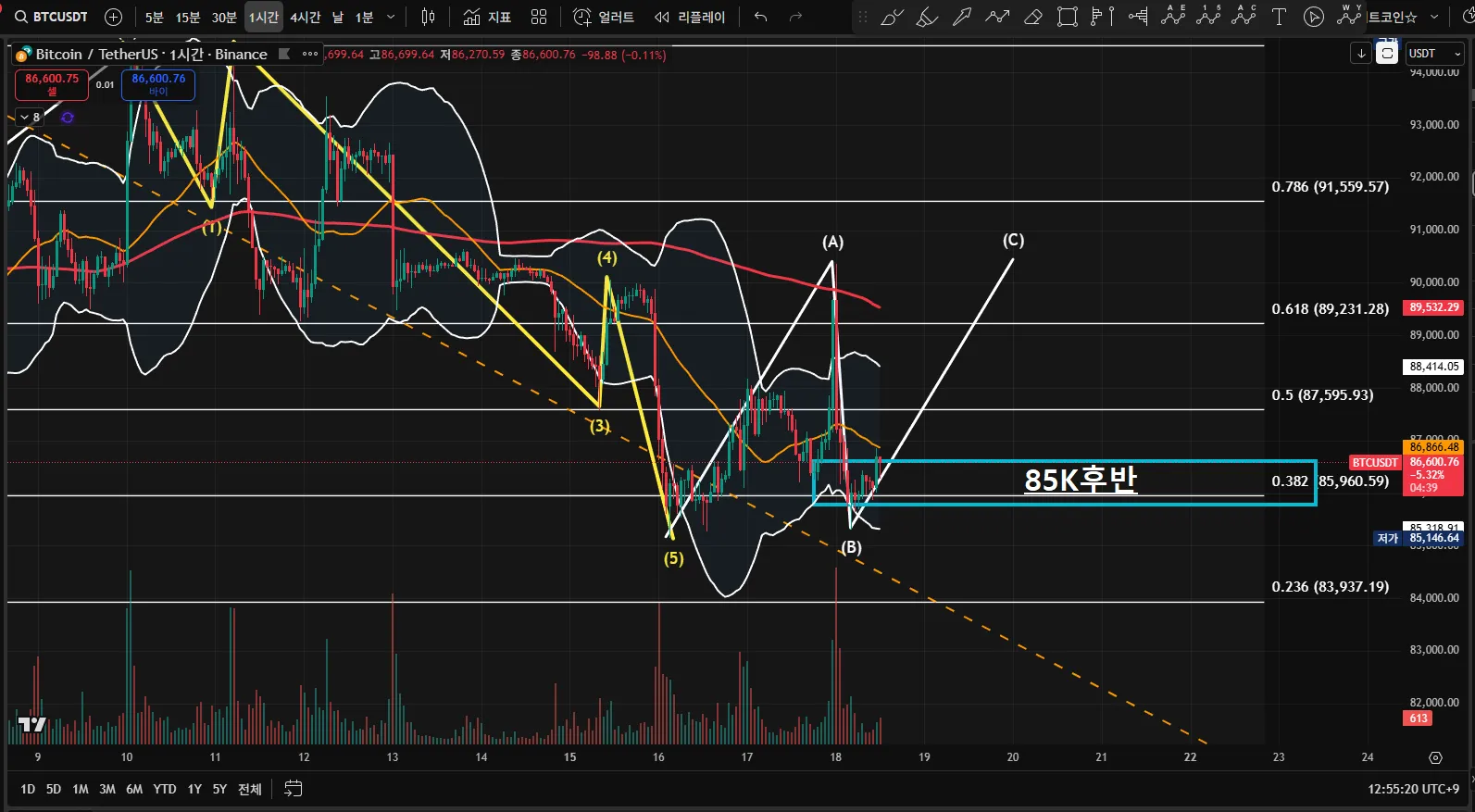This screenshot has width=1475, height=812.
Task: Click the undo arrow
Action: click(760, 17)
